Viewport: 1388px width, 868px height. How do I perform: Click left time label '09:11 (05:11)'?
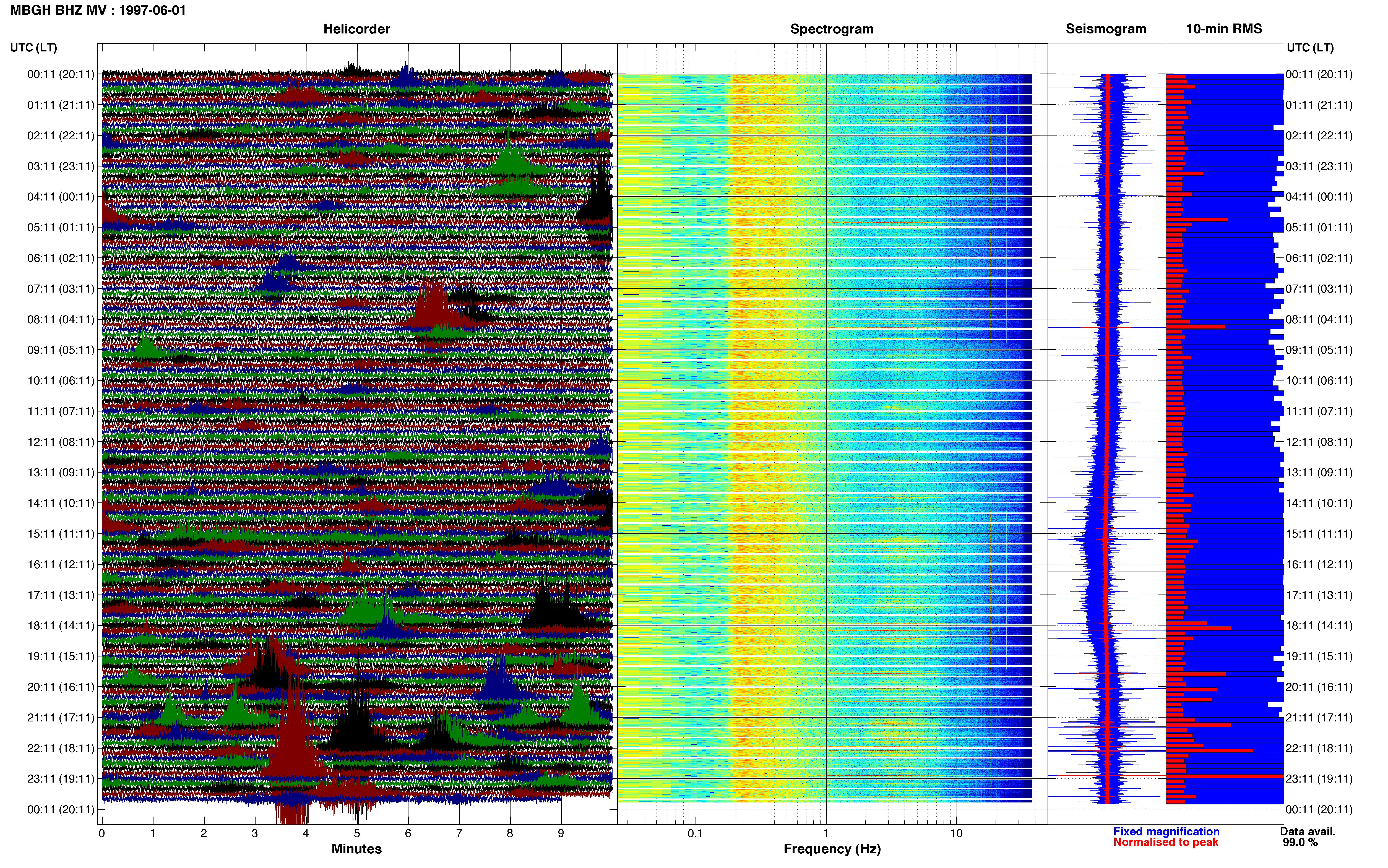click(61, 350)
